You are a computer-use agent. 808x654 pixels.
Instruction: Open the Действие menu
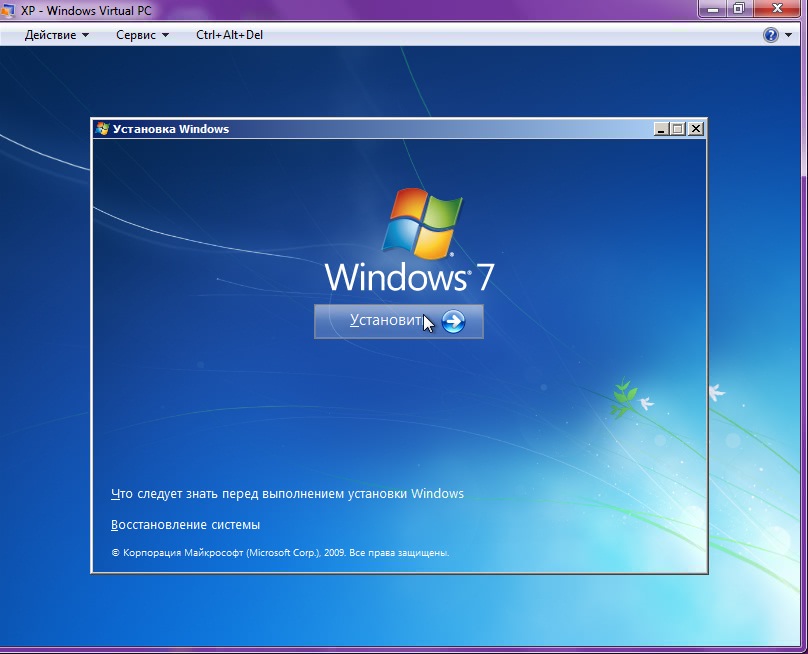point(57,35)
